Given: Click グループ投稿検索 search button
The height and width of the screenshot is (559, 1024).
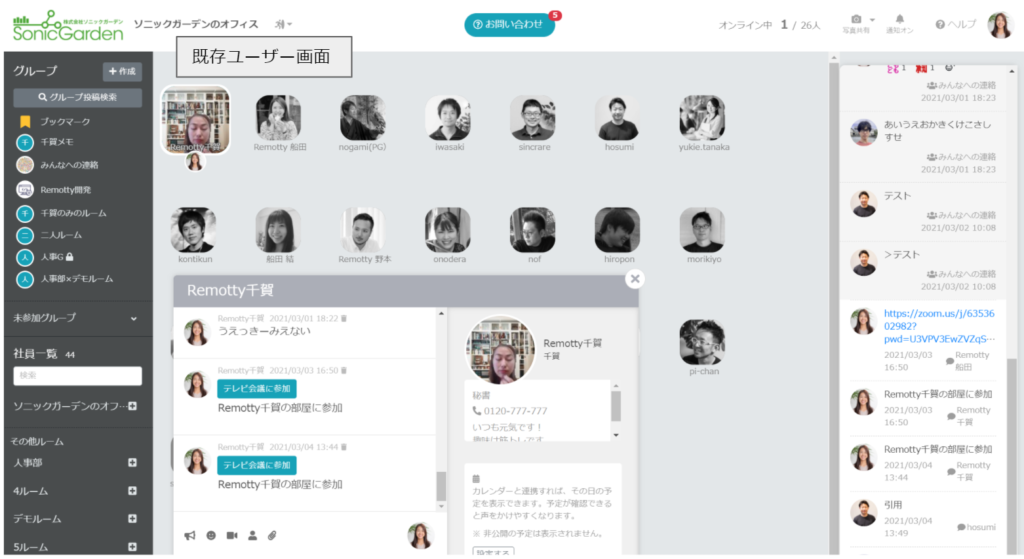Looking at the screenshot, I should tap(78, 97).
